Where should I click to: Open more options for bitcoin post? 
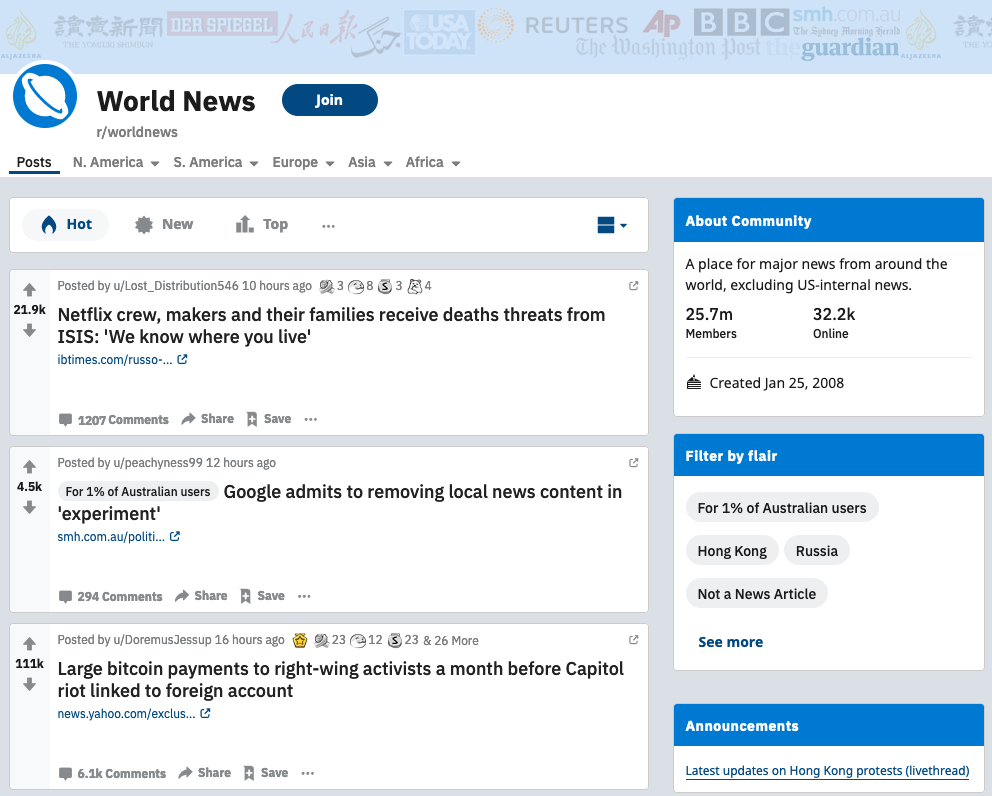tap(307, 773)
